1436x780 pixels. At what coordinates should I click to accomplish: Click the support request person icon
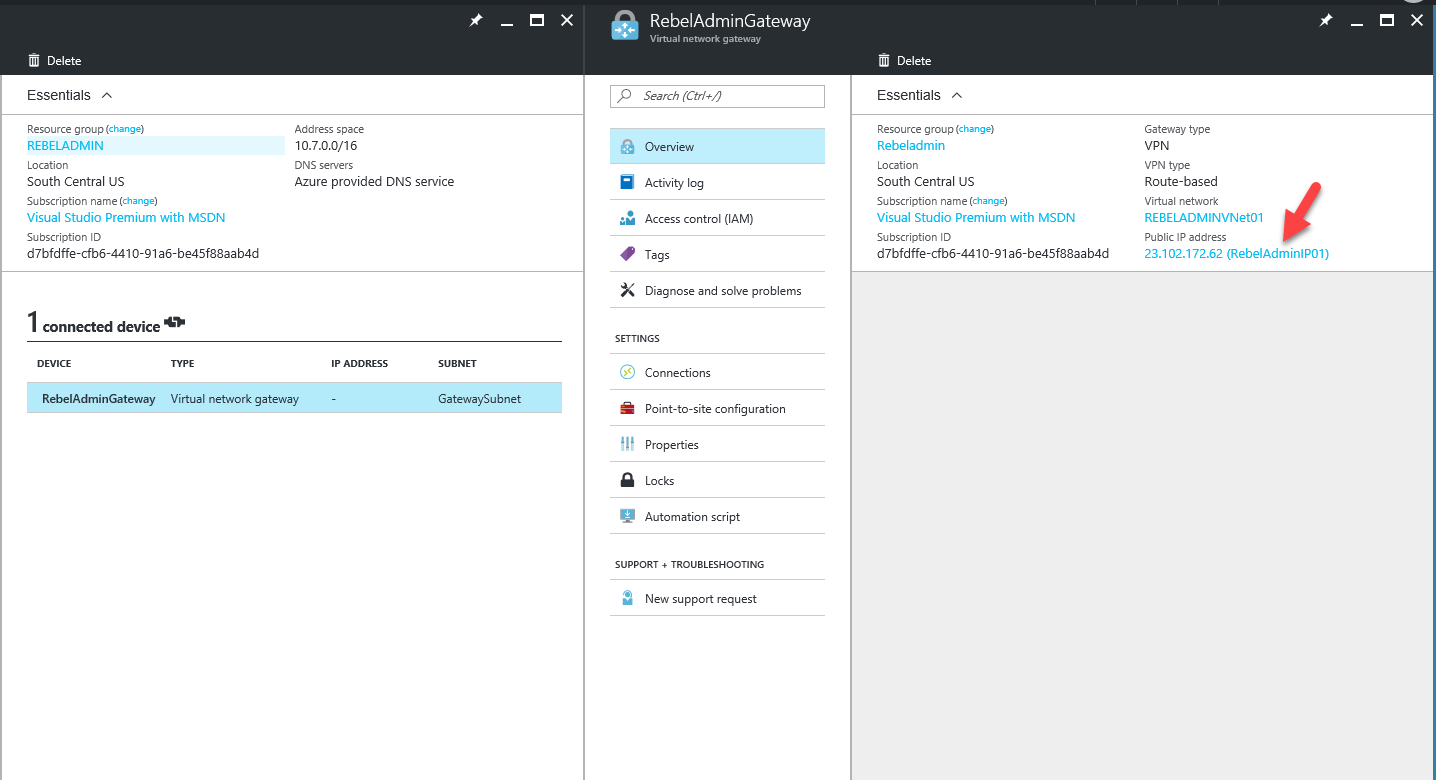coord(627,599)
